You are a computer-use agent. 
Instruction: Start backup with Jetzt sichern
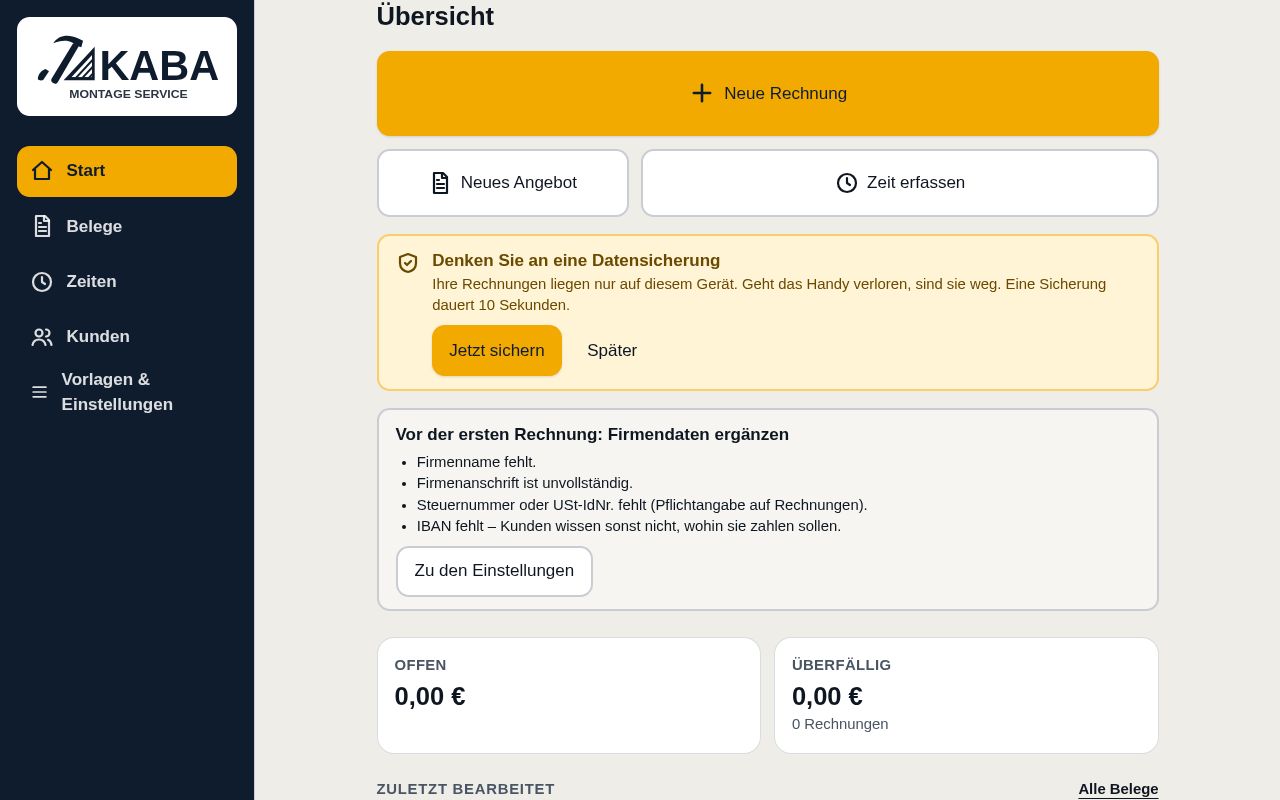497,350
